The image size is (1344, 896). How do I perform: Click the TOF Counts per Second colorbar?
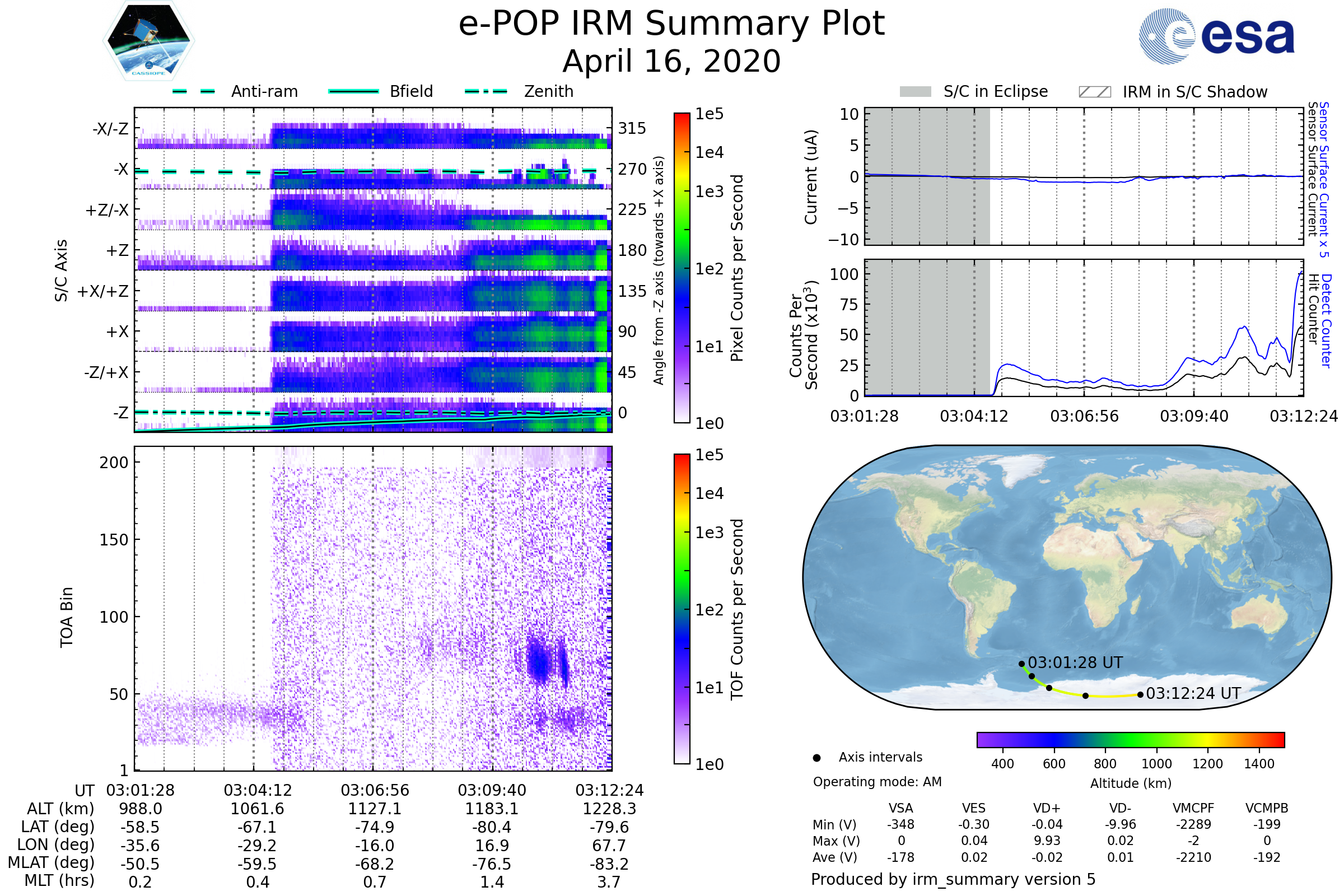682,609
